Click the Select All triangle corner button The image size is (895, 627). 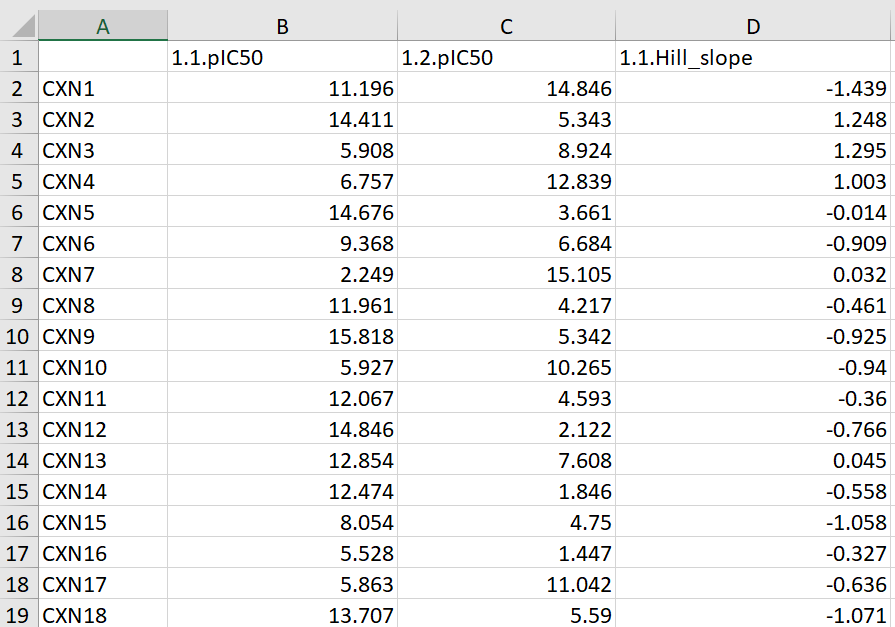(20, 24)
